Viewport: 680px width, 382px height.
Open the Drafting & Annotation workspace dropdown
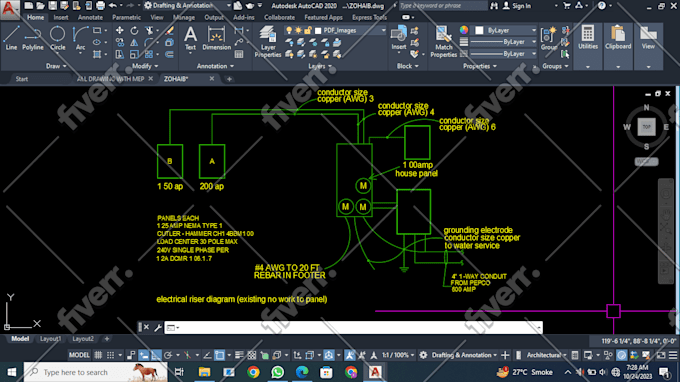coord(187,6)
